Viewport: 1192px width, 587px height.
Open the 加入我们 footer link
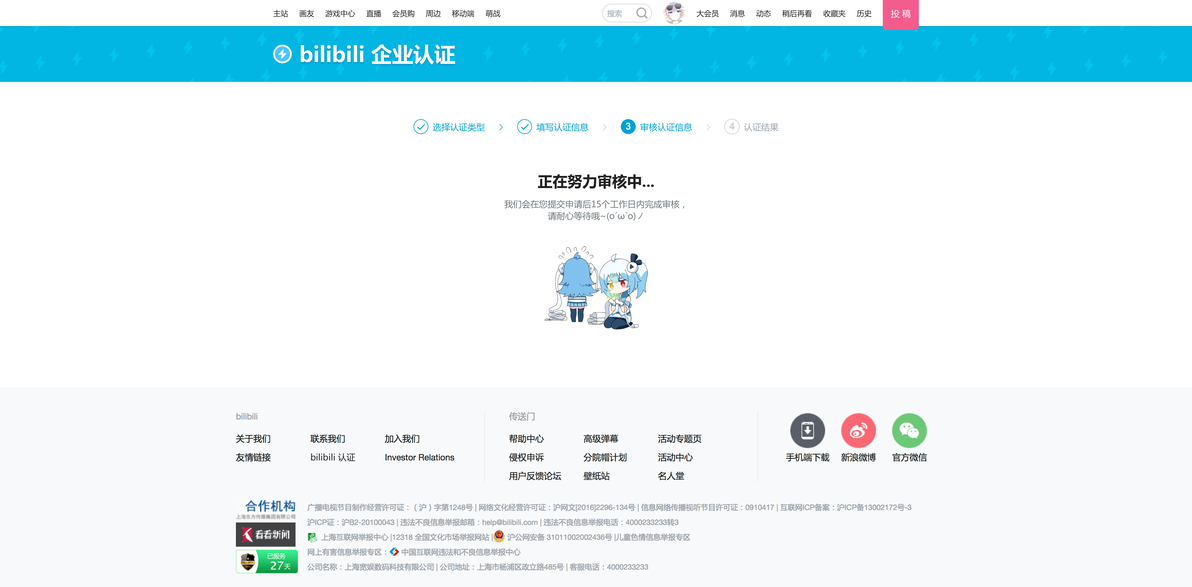pos(402,439)
